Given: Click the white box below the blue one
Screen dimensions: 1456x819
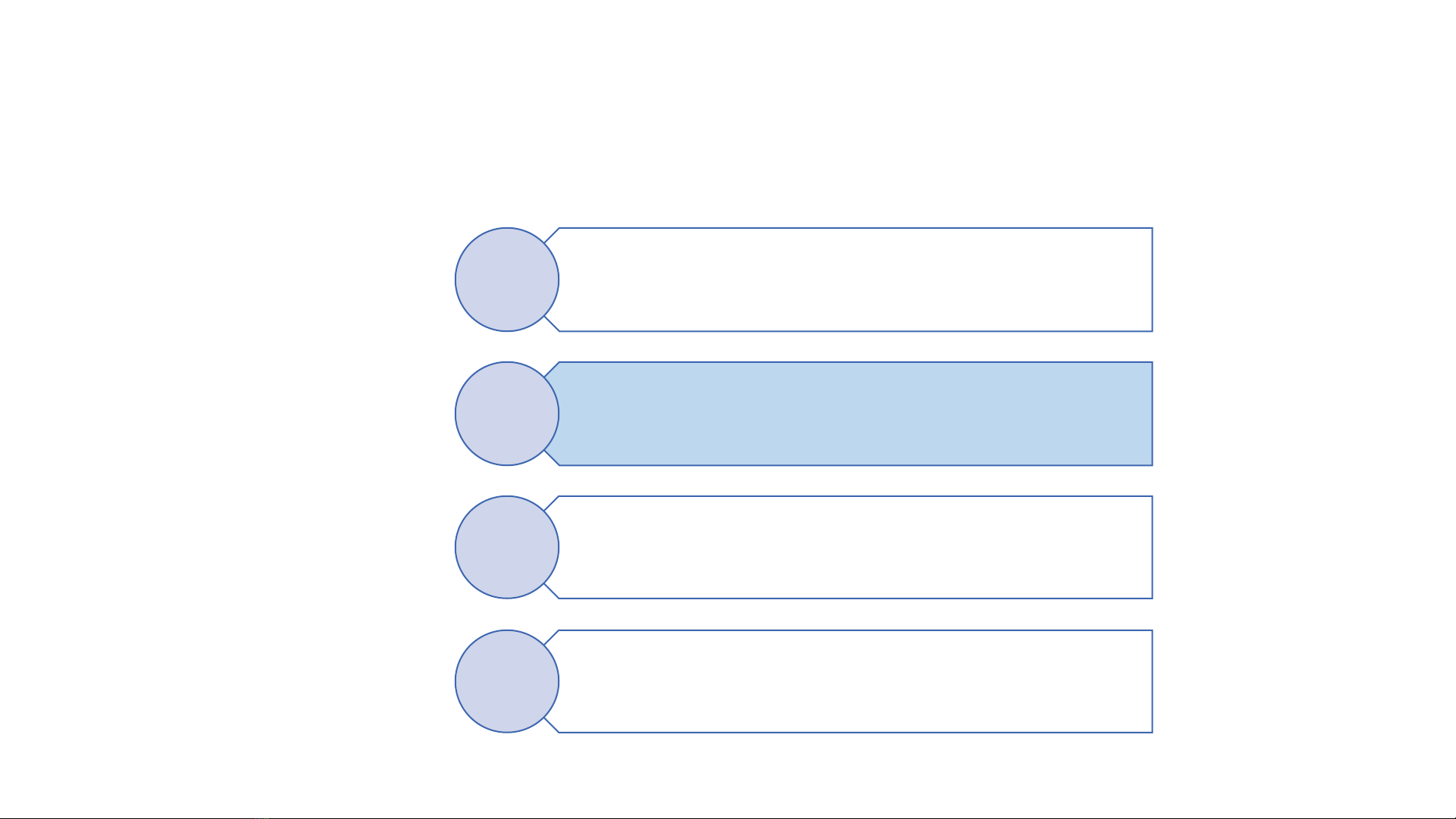Looking at the screenshot, I should point(855,547).
